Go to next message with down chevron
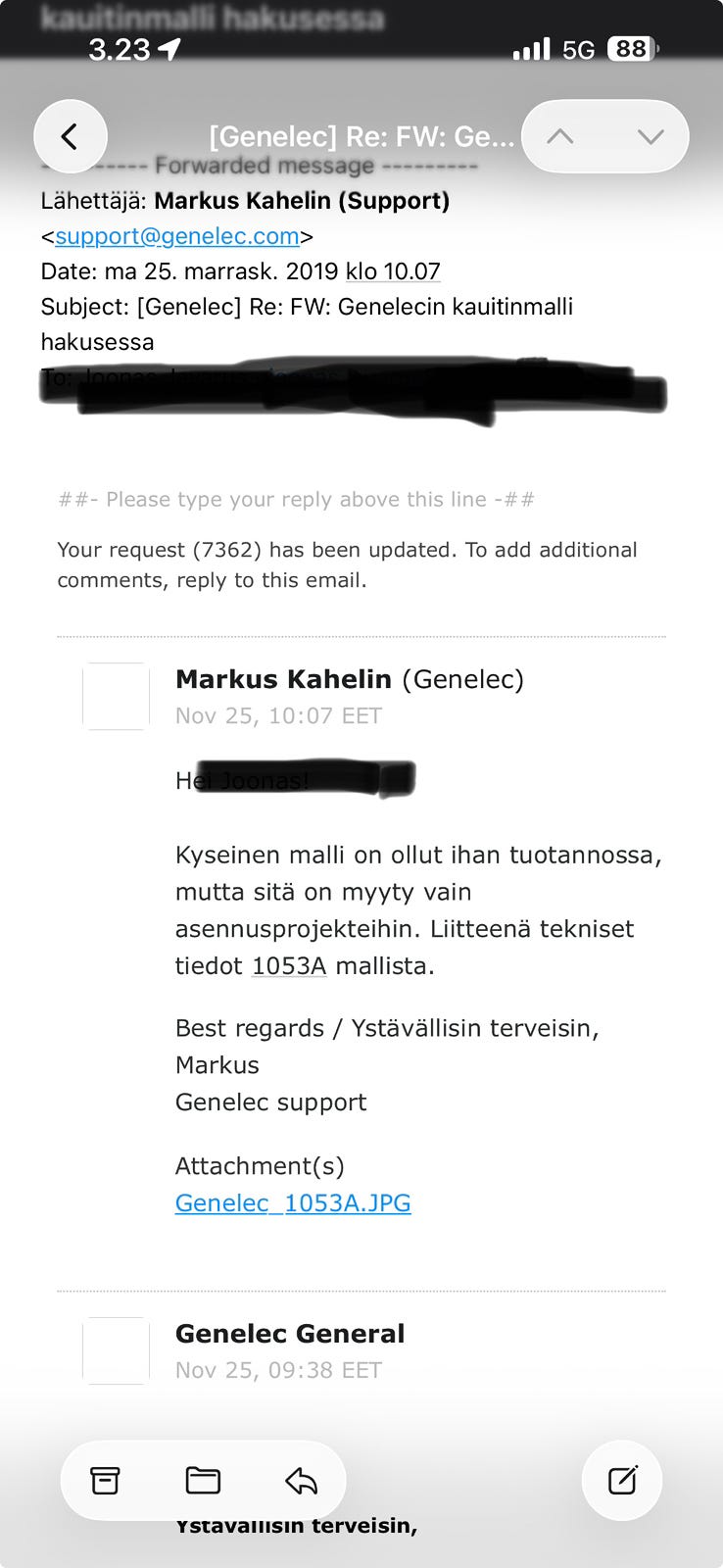723x1568 pixels. (651, 136)
